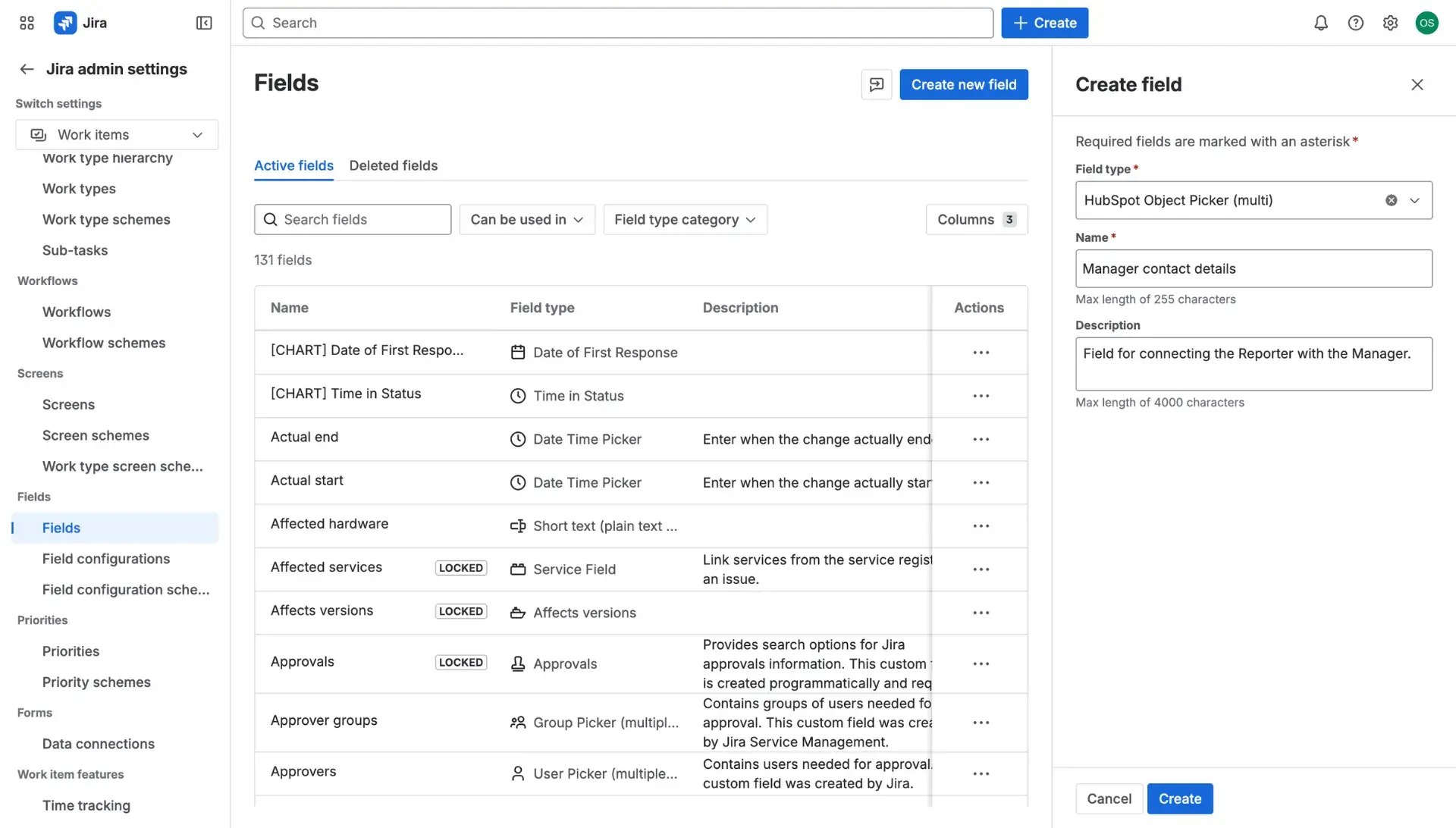Switch to the Deleted fields tab
This screenshot has height=828, width=1456.
[394, 165]
